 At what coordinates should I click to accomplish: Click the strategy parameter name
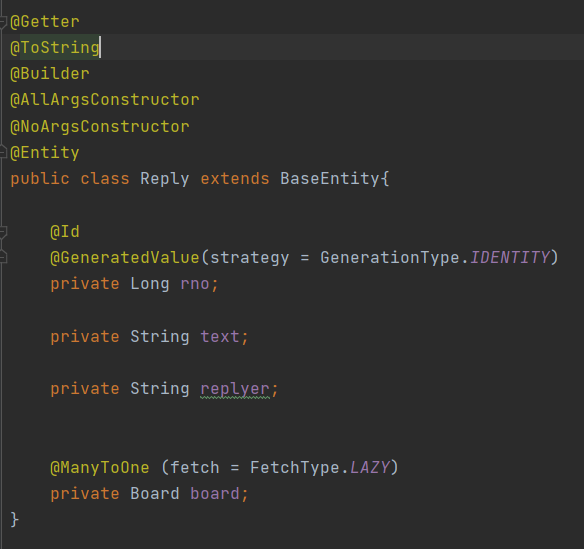[250, 258]
